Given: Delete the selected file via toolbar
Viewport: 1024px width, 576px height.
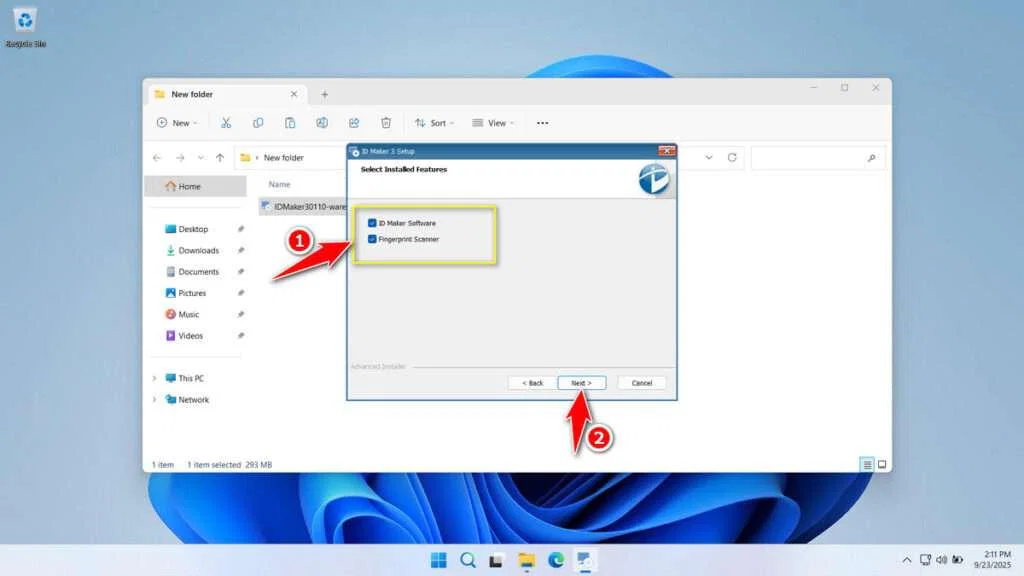Looking at the screenshot, I should coord(386,122).
